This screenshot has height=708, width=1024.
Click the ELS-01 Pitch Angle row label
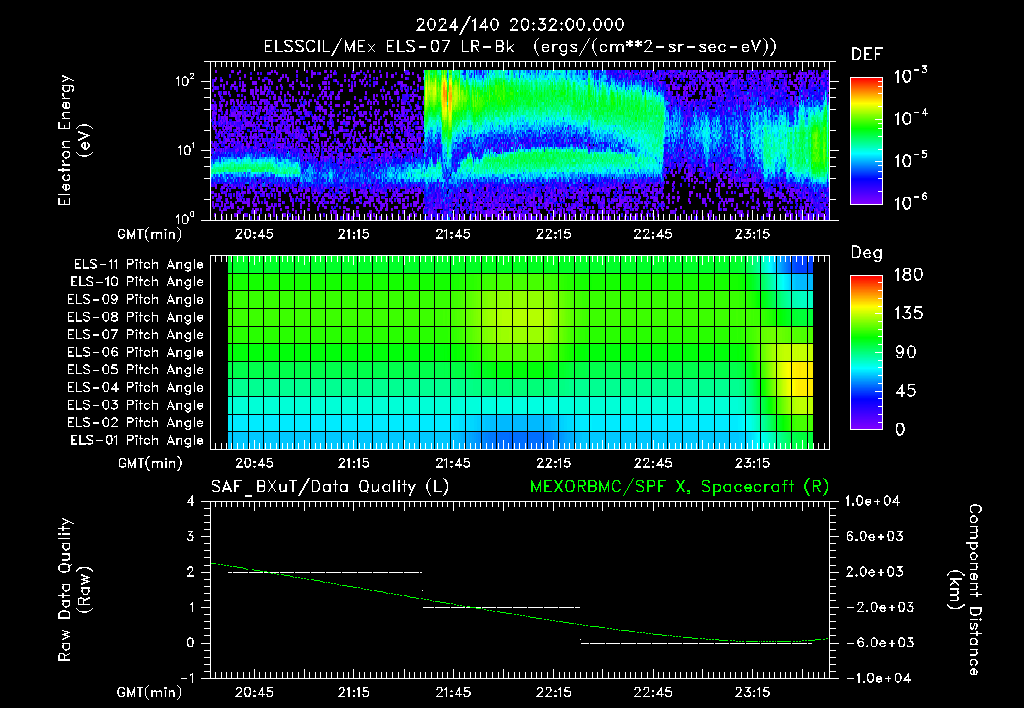[136, 440]
